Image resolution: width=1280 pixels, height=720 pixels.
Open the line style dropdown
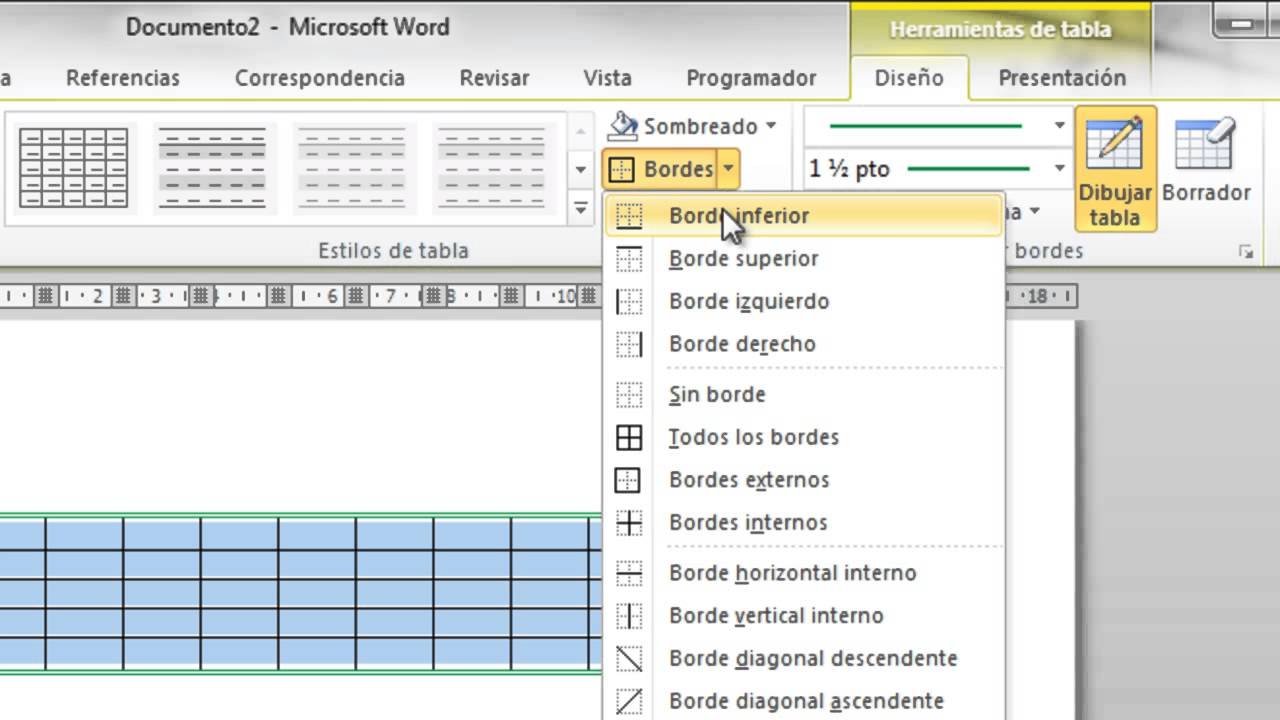click(x=1059, y=126)
